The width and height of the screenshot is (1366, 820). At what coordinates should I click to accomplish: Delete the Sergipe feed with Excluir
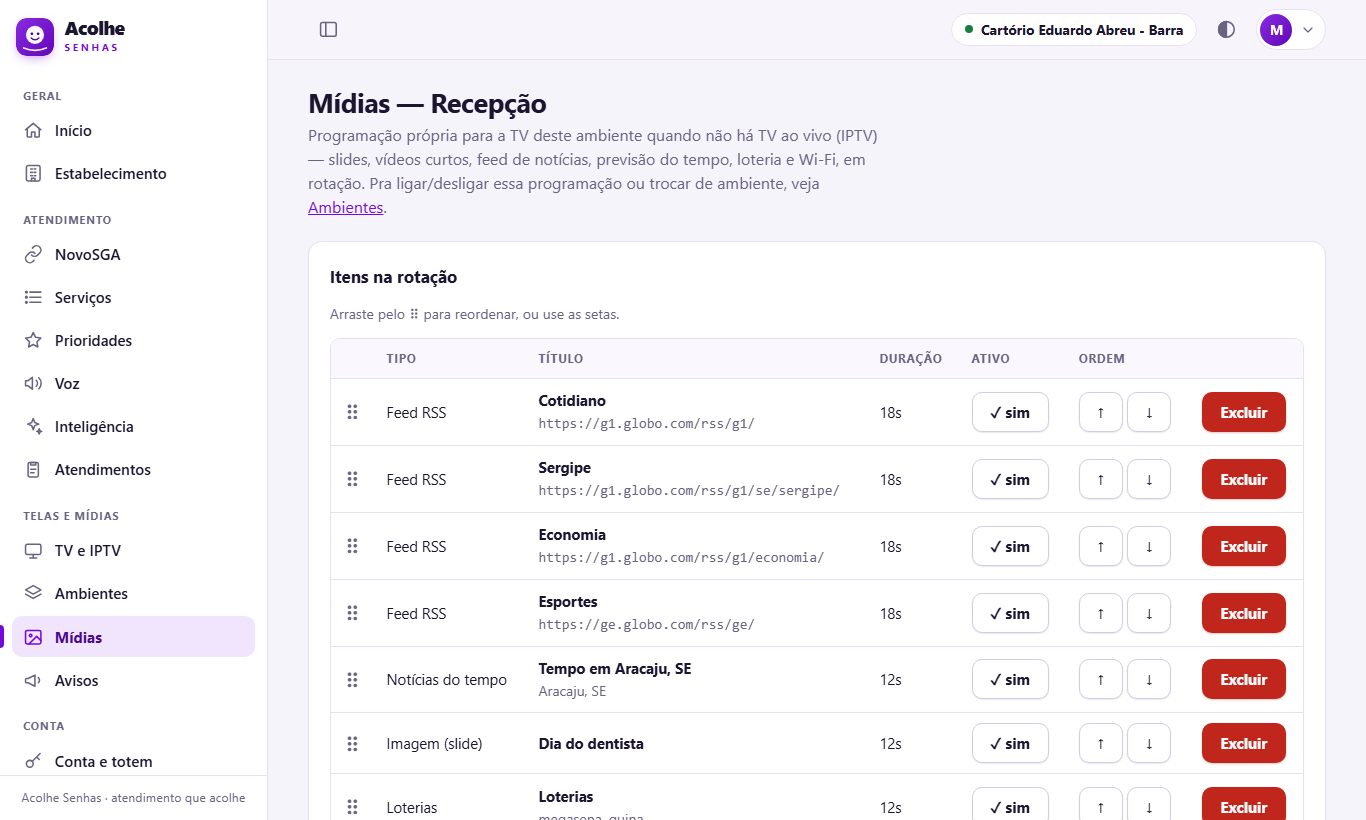coord(1244,479)
